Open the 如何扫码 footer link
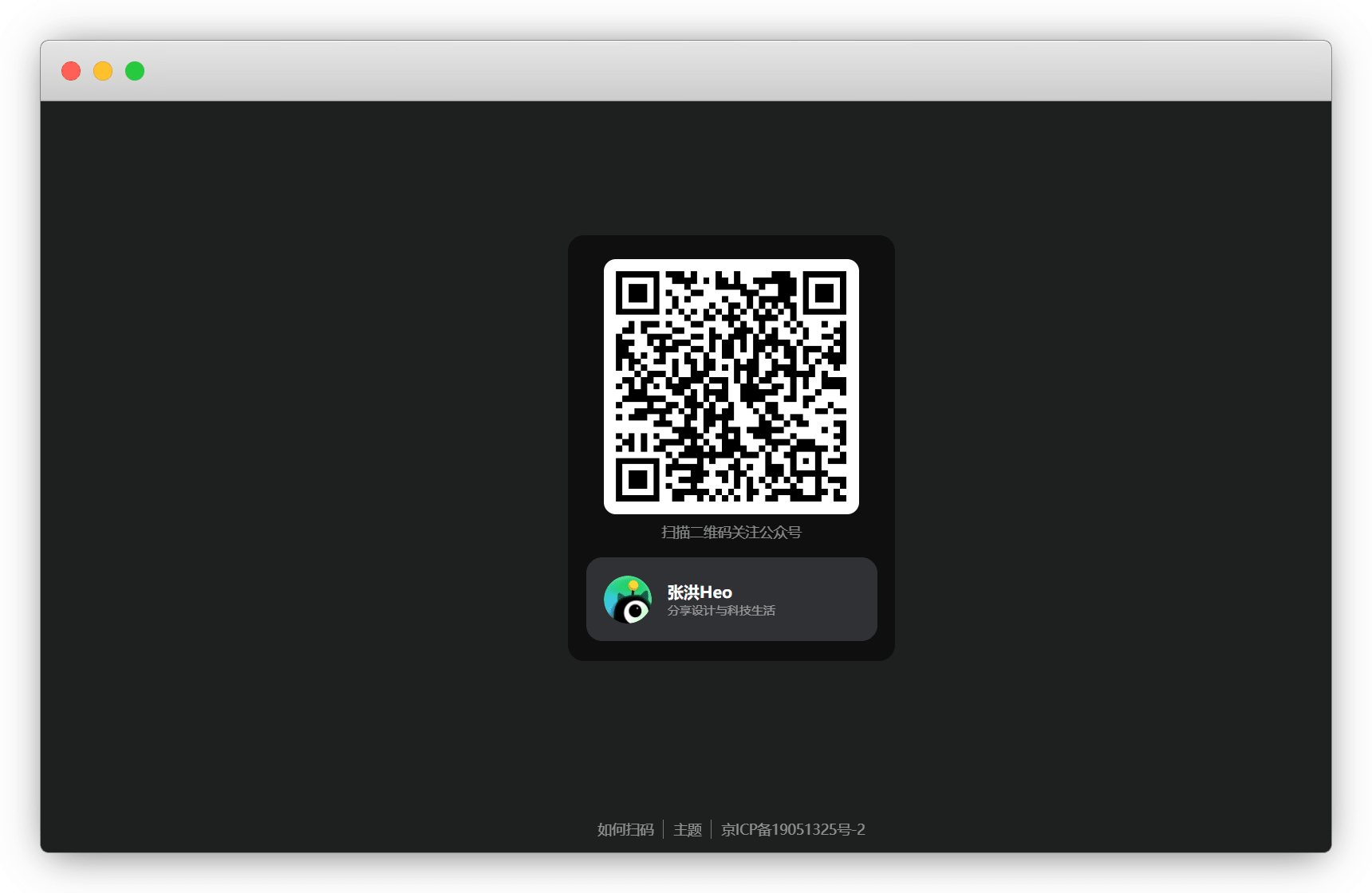Viewport: 1372px width, 893px height. click(625, 830)
